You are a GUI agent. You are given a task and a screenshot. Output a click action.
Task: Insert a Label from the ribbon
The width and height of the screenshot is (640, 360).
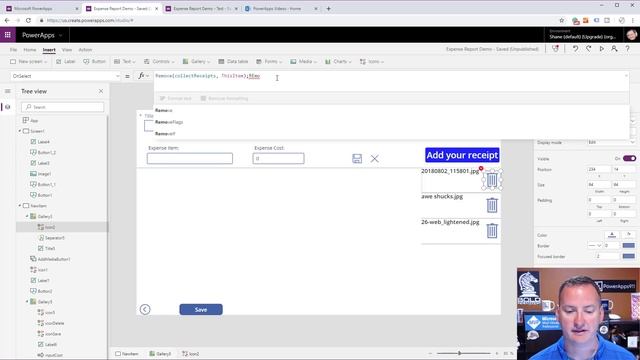point(66,62)
